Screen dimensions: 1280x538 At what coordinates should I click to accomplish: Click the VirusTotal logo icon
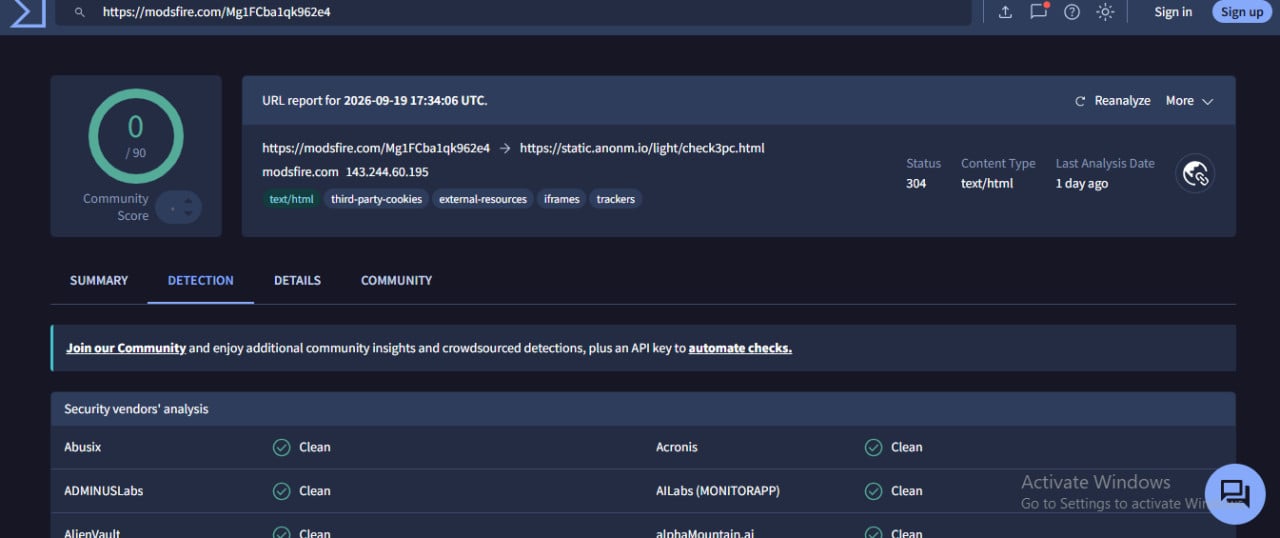point(29,12)
